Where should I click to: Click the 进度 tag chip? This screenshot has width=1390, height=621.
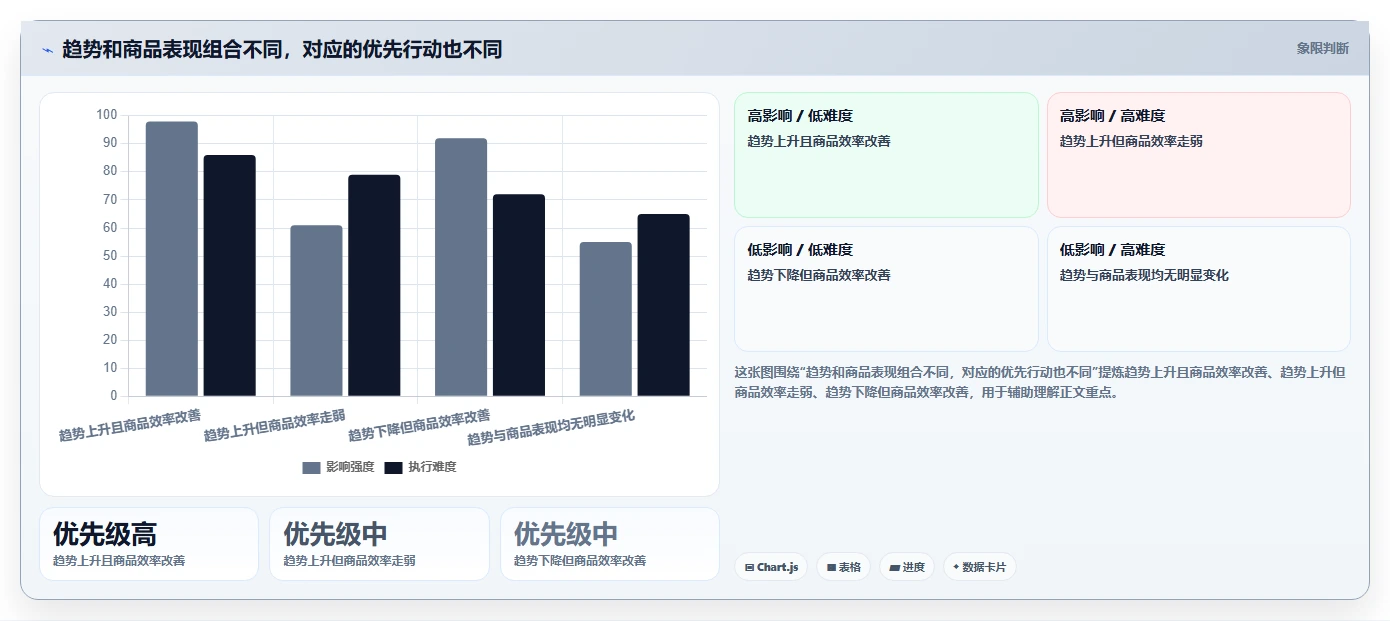(x=907, y=567)
